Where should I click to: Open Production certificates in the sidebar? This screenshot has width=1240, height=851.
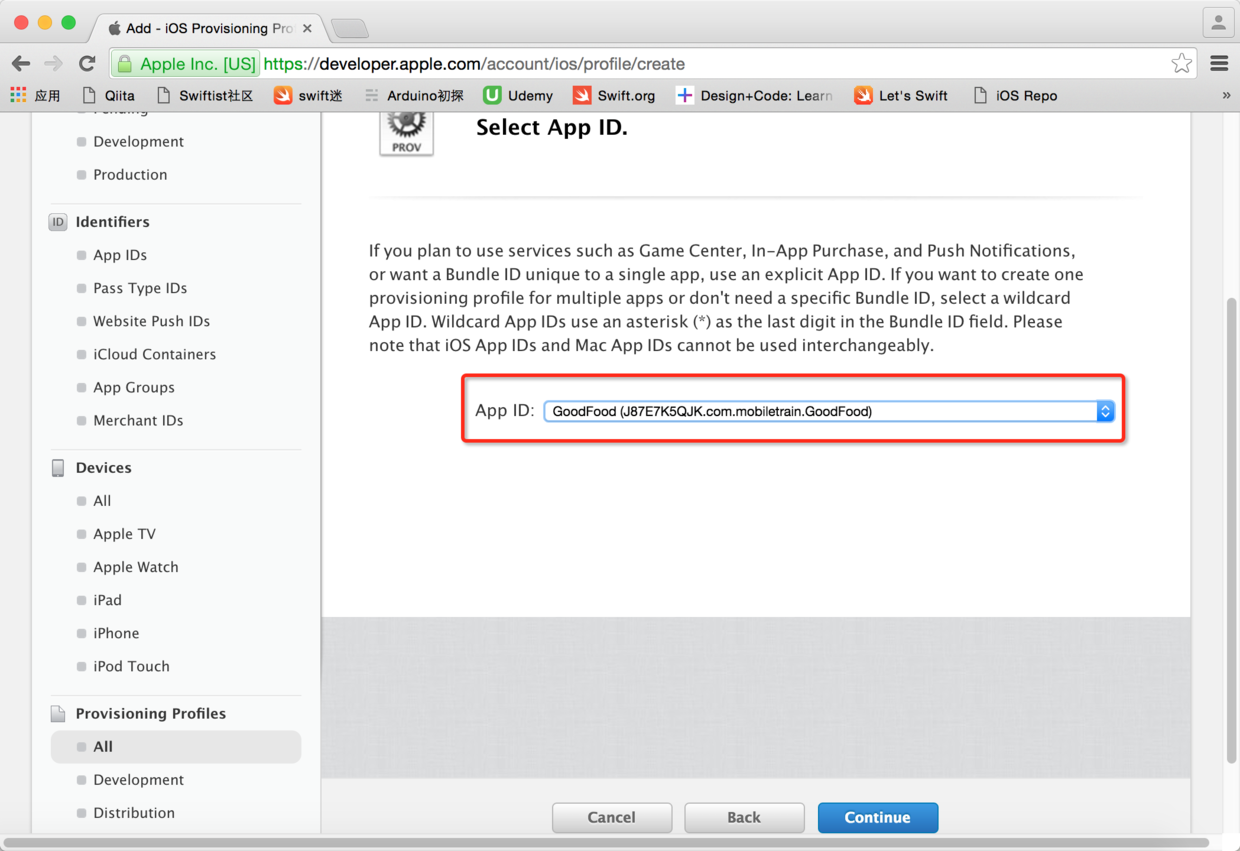click(130, 174)
